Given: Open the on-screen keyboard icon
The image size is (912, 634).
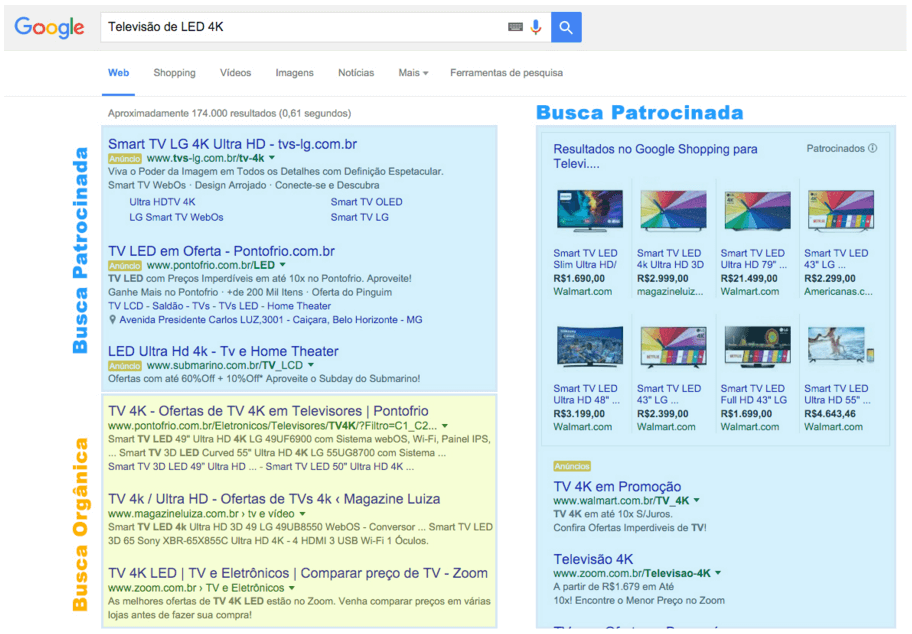Looking at the screenshot, I should tap(515, 27).
